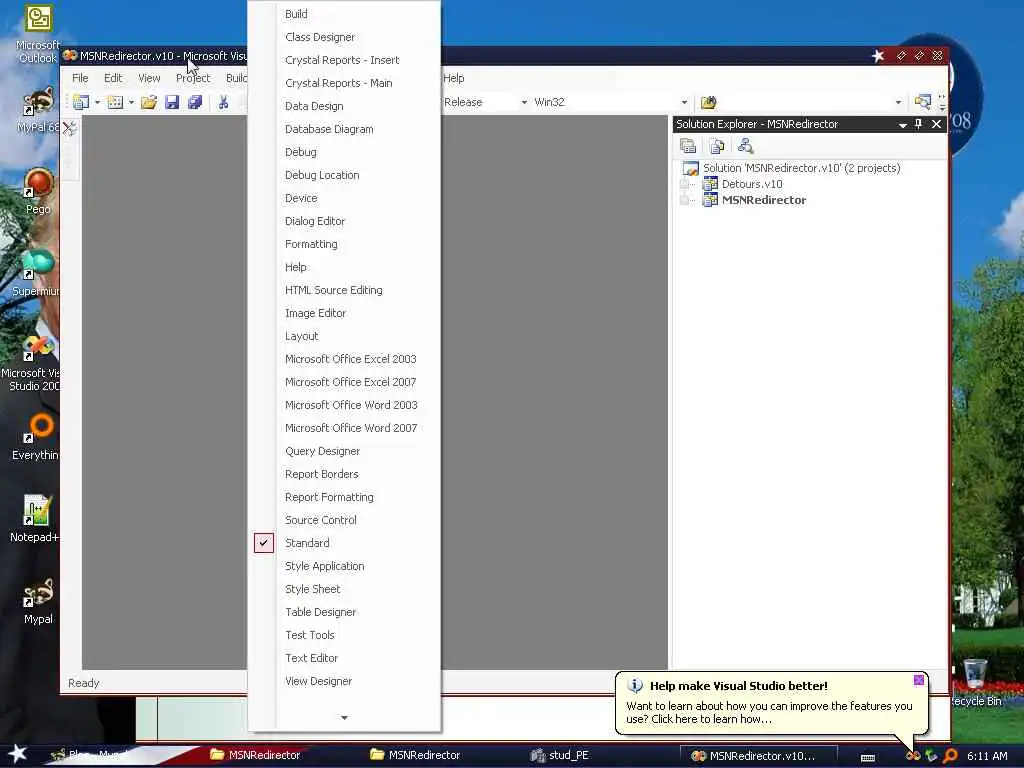Open Add New Item dropdown arrow
The height and width of the screenshot is (768, 1024).
(131, 103)
